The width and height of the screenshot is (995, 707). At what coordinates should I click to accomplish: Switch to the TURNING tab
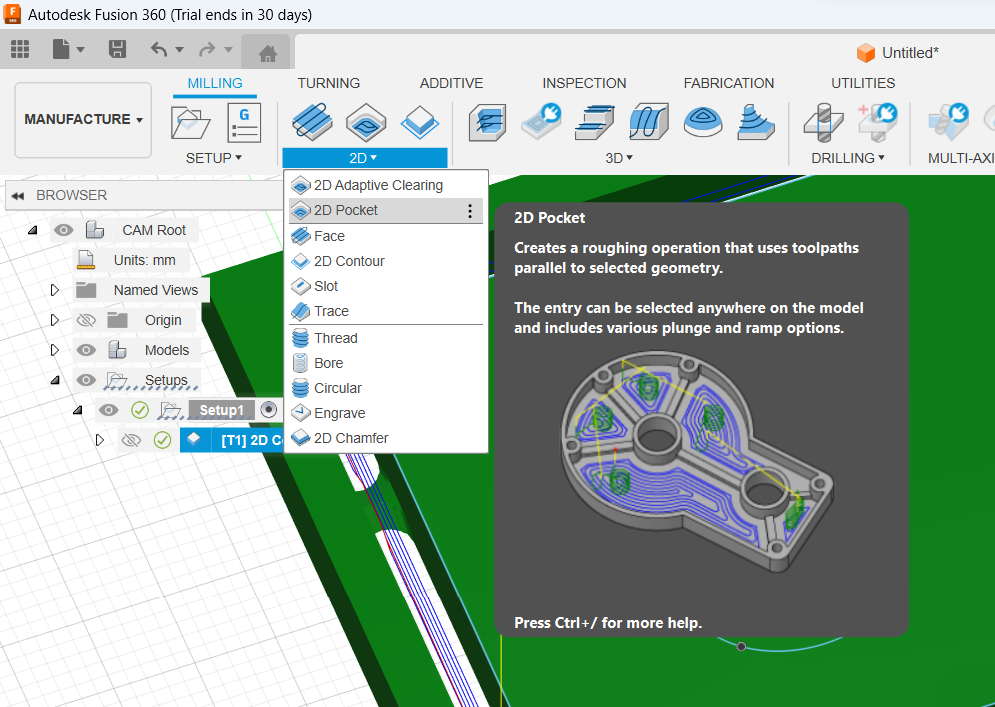(x=329, y=83)
